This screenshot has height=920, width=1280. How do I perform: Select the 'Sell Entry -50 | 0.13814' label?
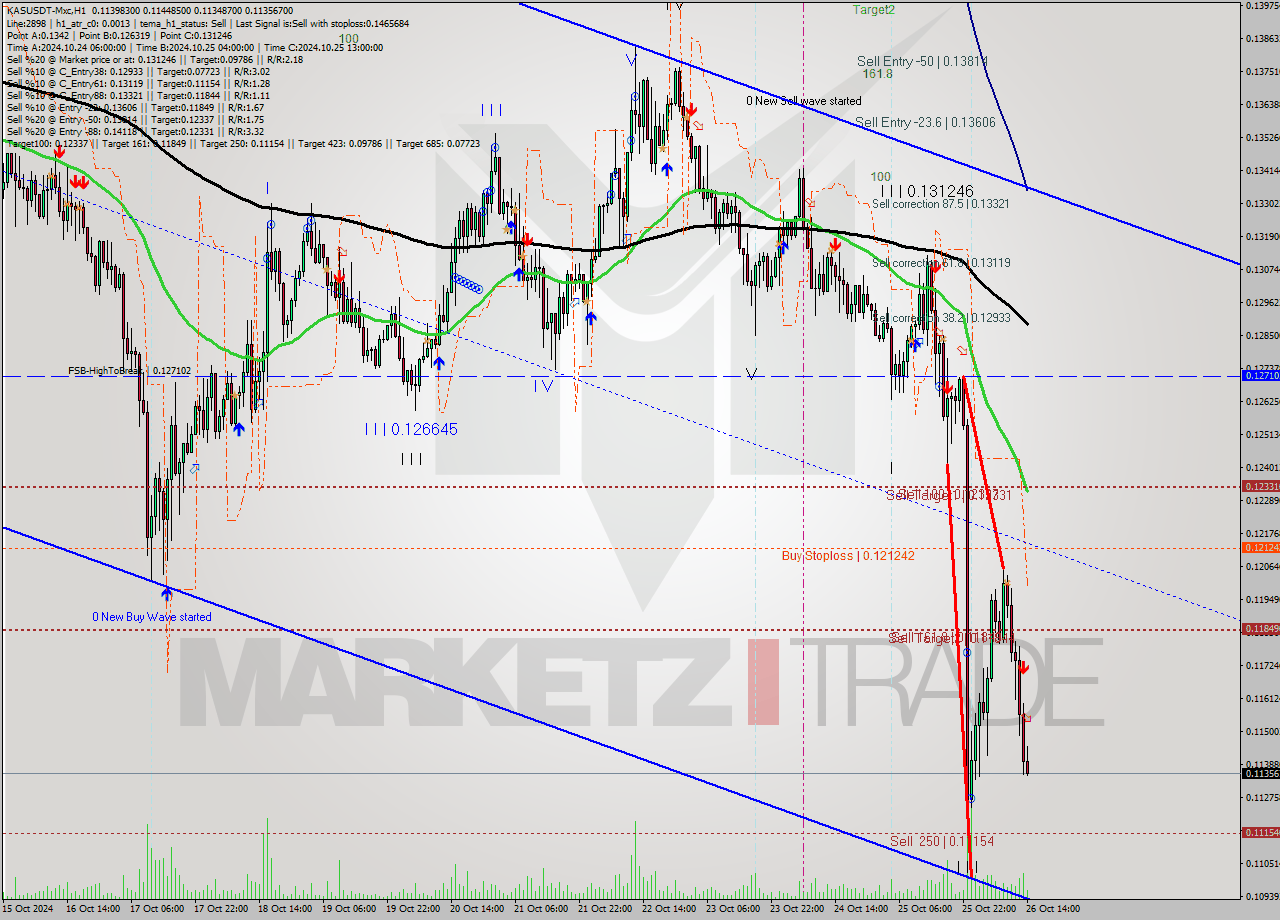tap(922, 62)
